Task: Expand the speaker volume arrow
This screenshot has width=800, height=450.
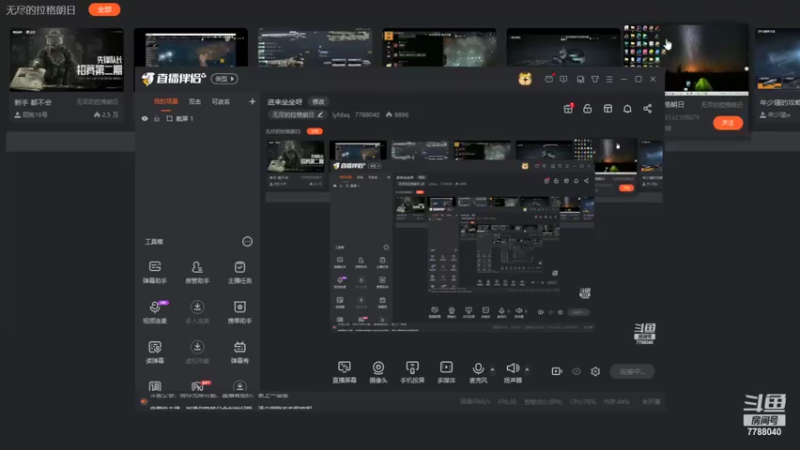Action: pos(527,369)
